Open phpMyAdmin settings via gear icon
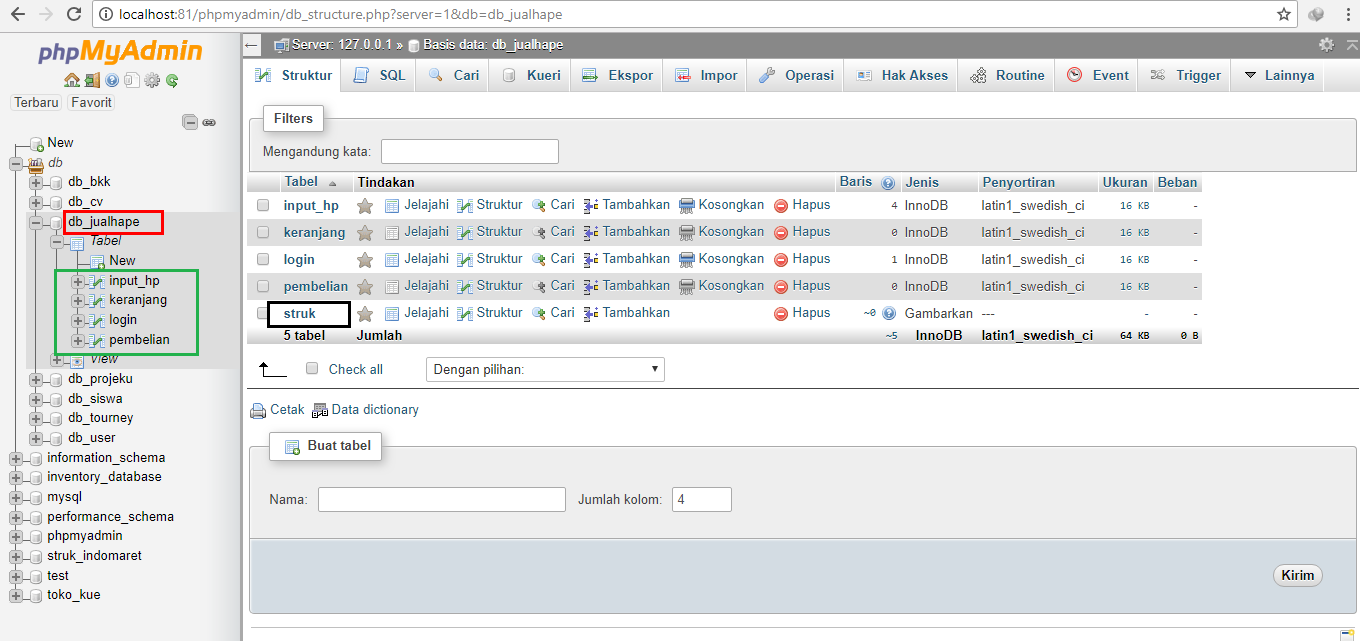Screen dimensions: 1360x641 [x=152, y=80]
